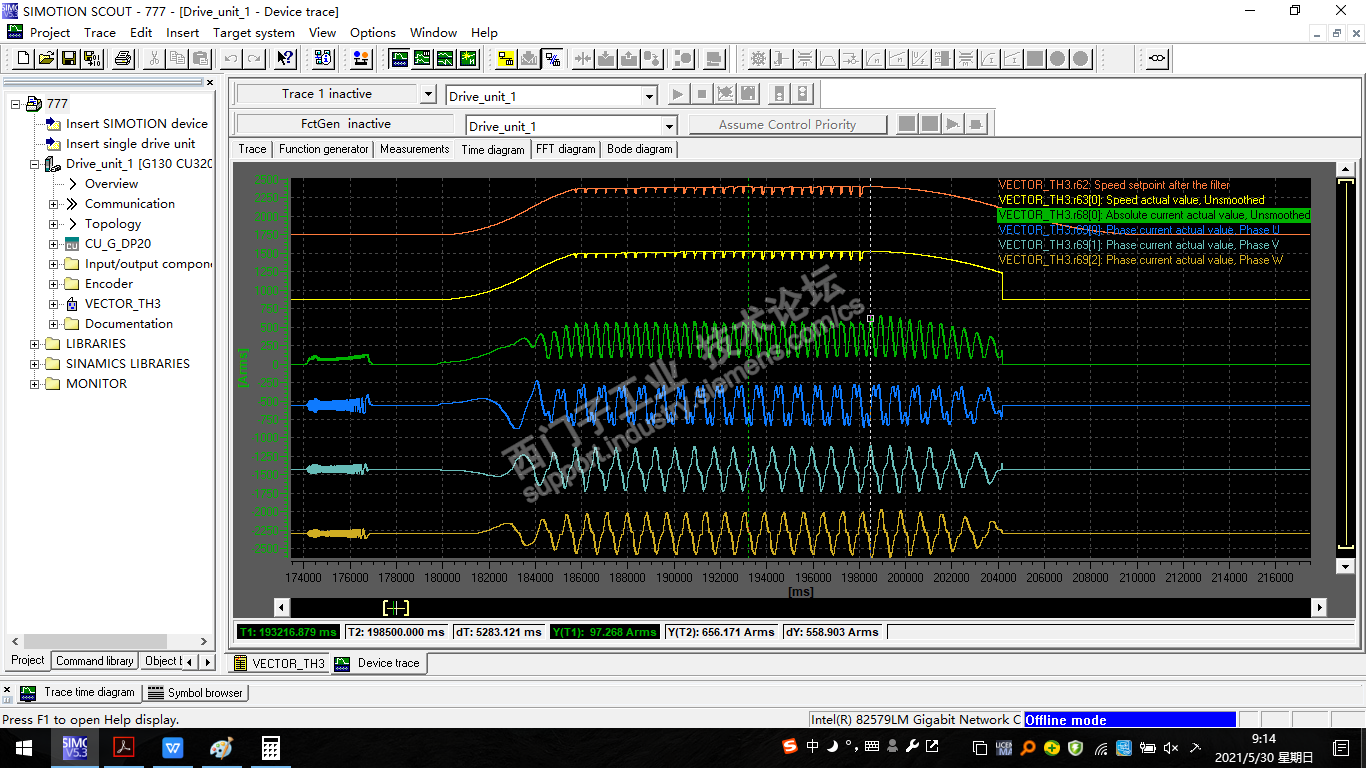Click the snowflake-style icon in drive toolbar

(759, 59)
